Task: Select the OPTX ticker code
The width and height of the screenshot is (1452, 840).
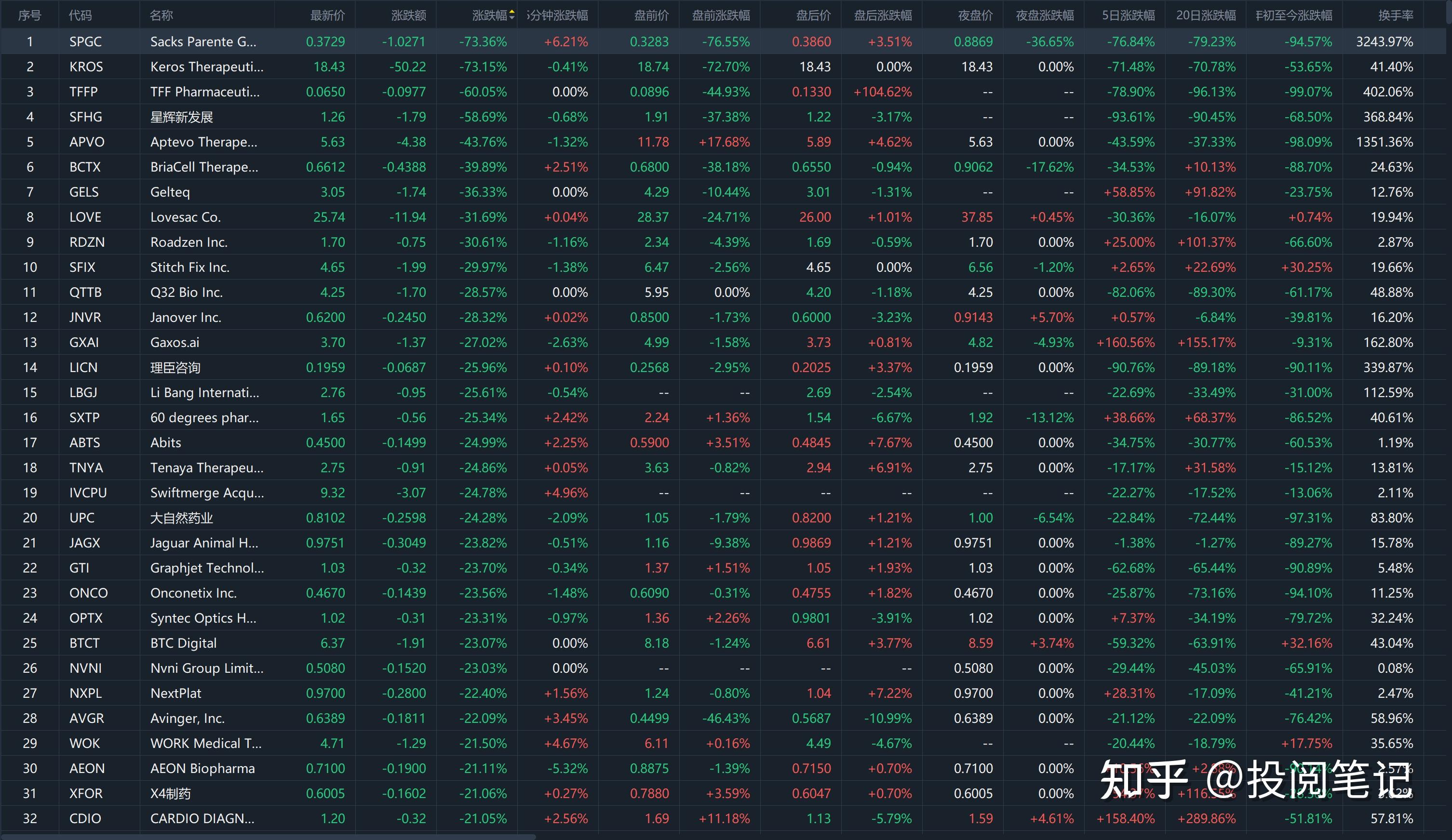Action: pos(86,618)
